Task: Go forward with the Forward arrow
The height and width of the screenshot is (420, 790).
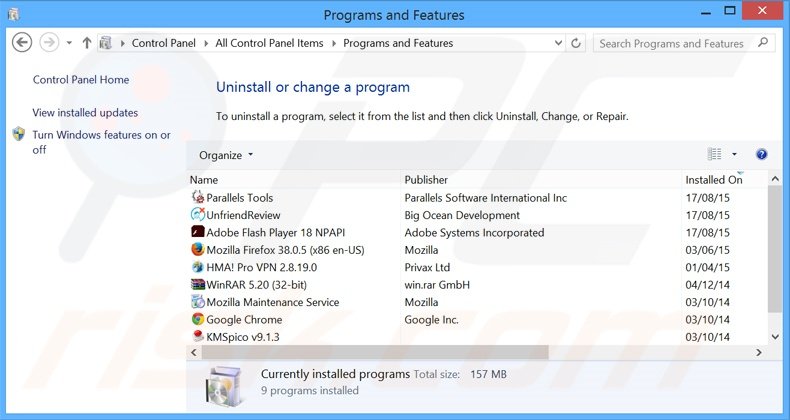Action: point(49,43)
